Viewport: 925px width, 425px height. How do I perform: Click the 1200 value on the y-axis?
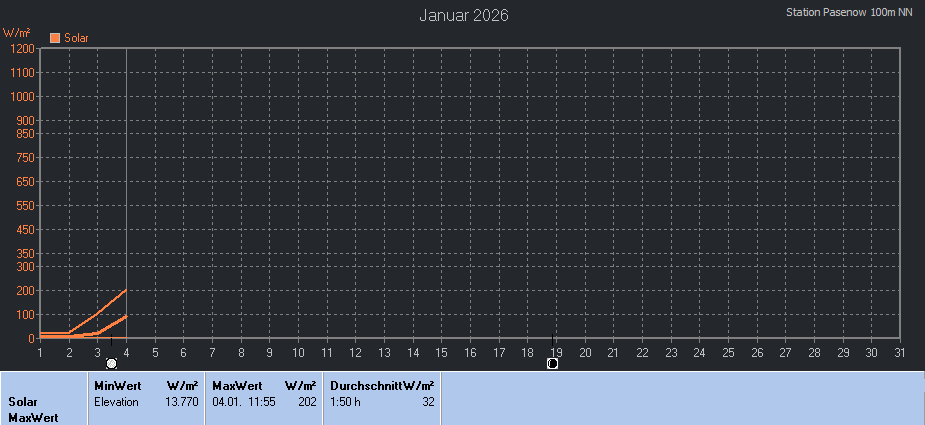tap(22, 48)
